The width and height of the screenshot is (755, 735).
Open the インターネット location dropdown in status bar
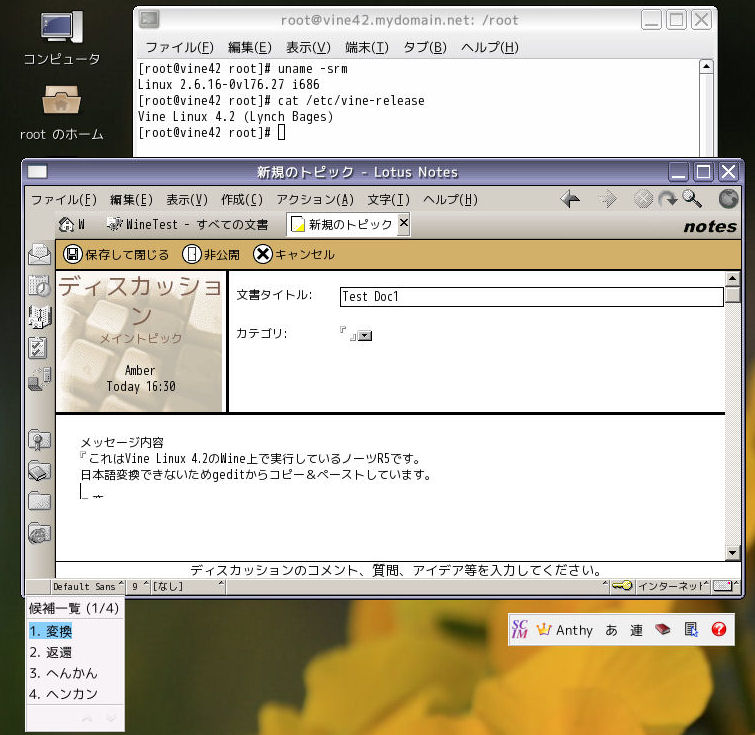click(x=673, y=586)
